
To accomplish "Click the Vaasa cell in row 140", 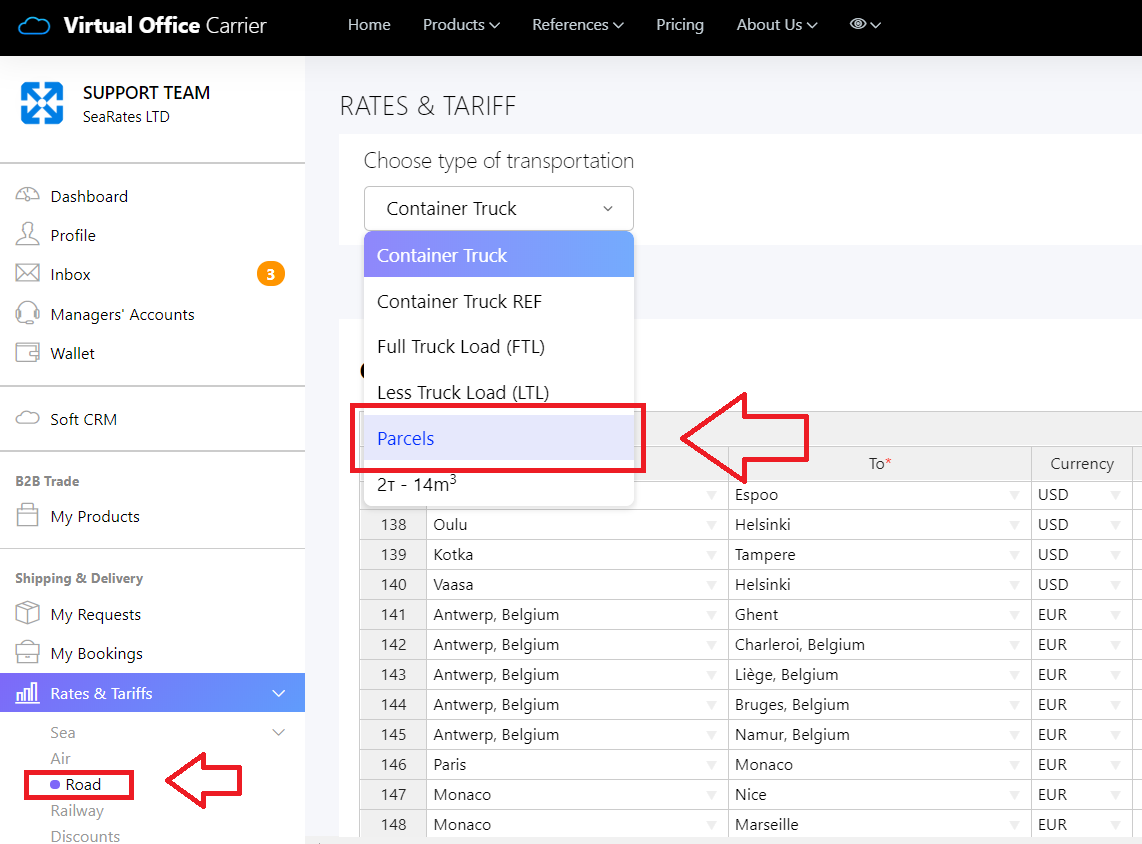I will point(577,585).
